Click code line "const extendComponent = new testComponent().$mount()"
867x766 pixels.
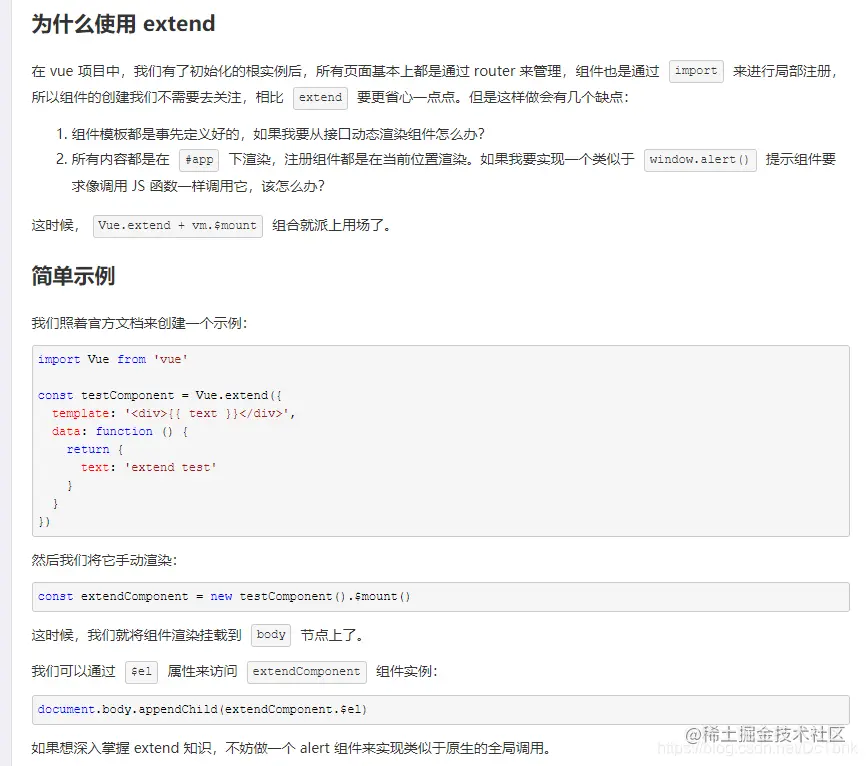(224, 597)
